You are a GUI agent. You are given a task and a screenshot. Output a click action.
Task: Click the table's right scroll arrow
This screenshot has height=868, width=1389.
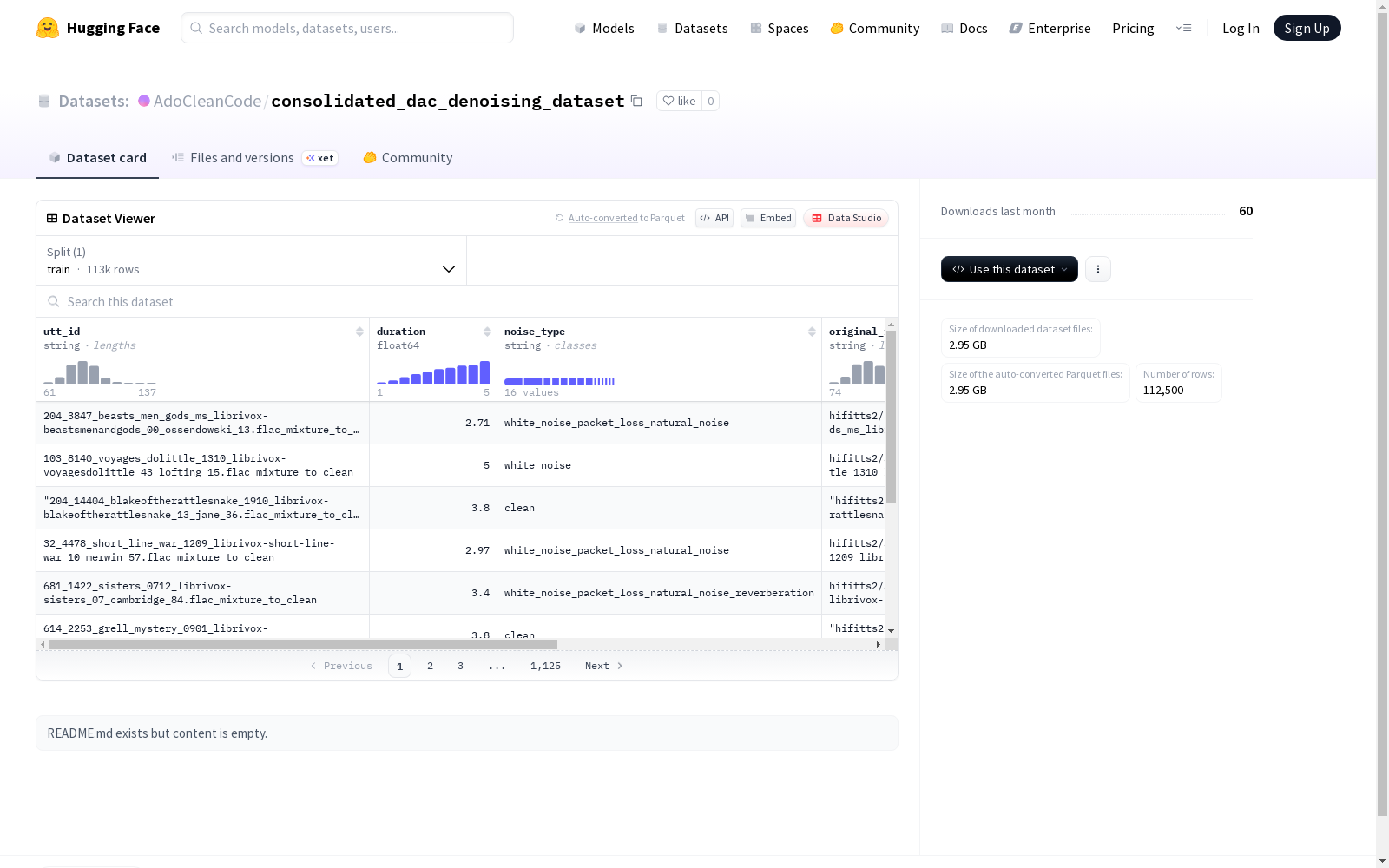pyautogui.click(x=879, y=644)
